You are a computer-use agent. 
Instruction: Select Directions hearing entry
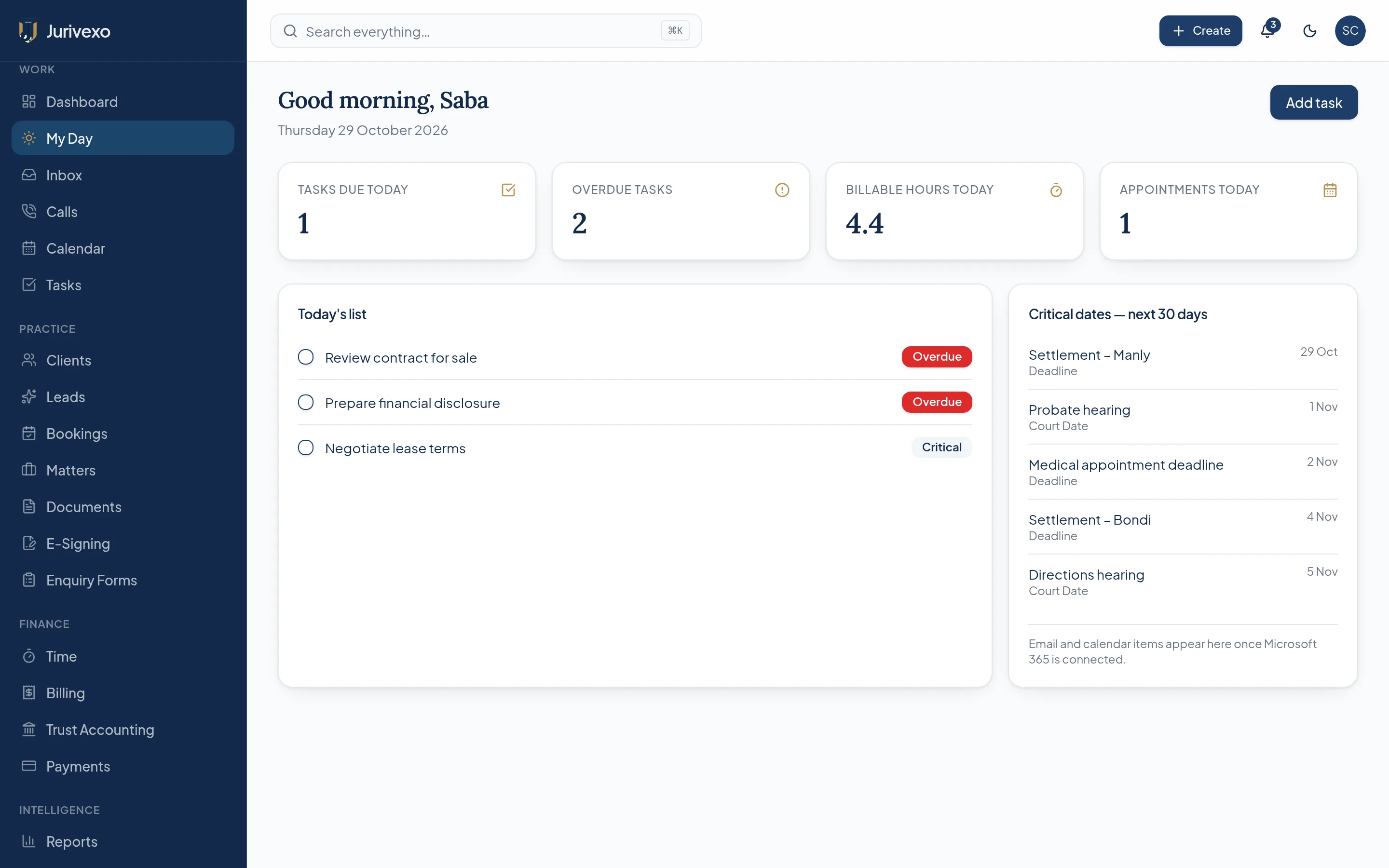[x=1183, y=583]
